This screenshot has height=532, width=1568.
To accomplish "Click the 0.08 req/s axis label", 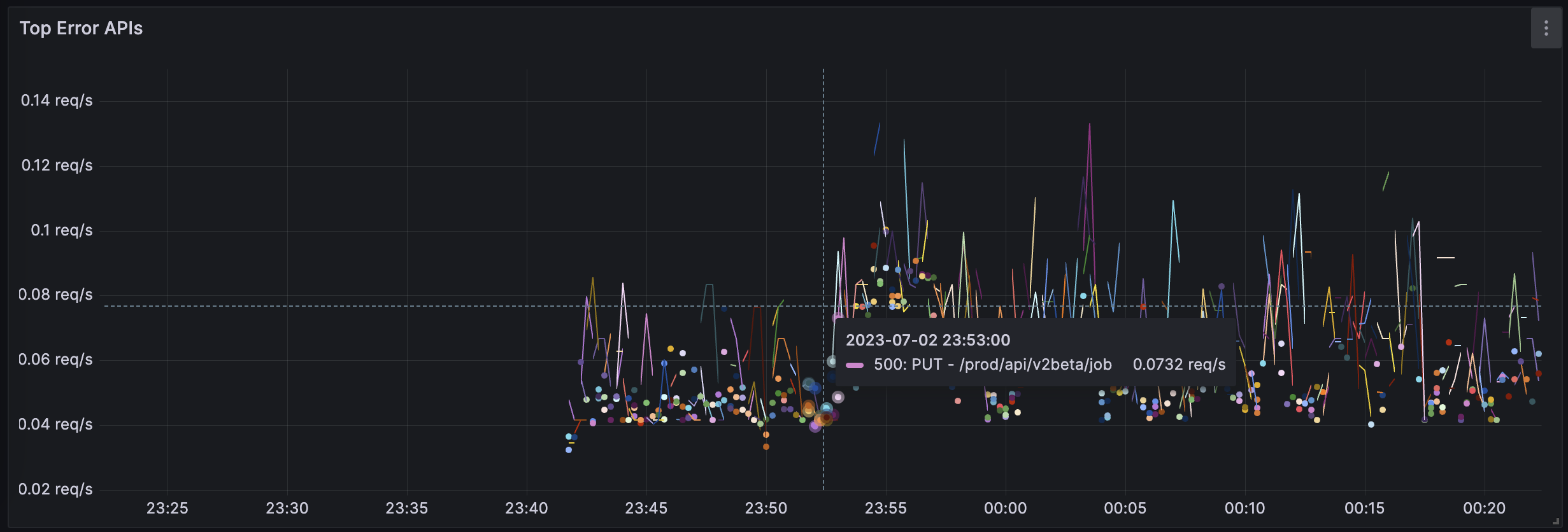I will coord(55,295).
